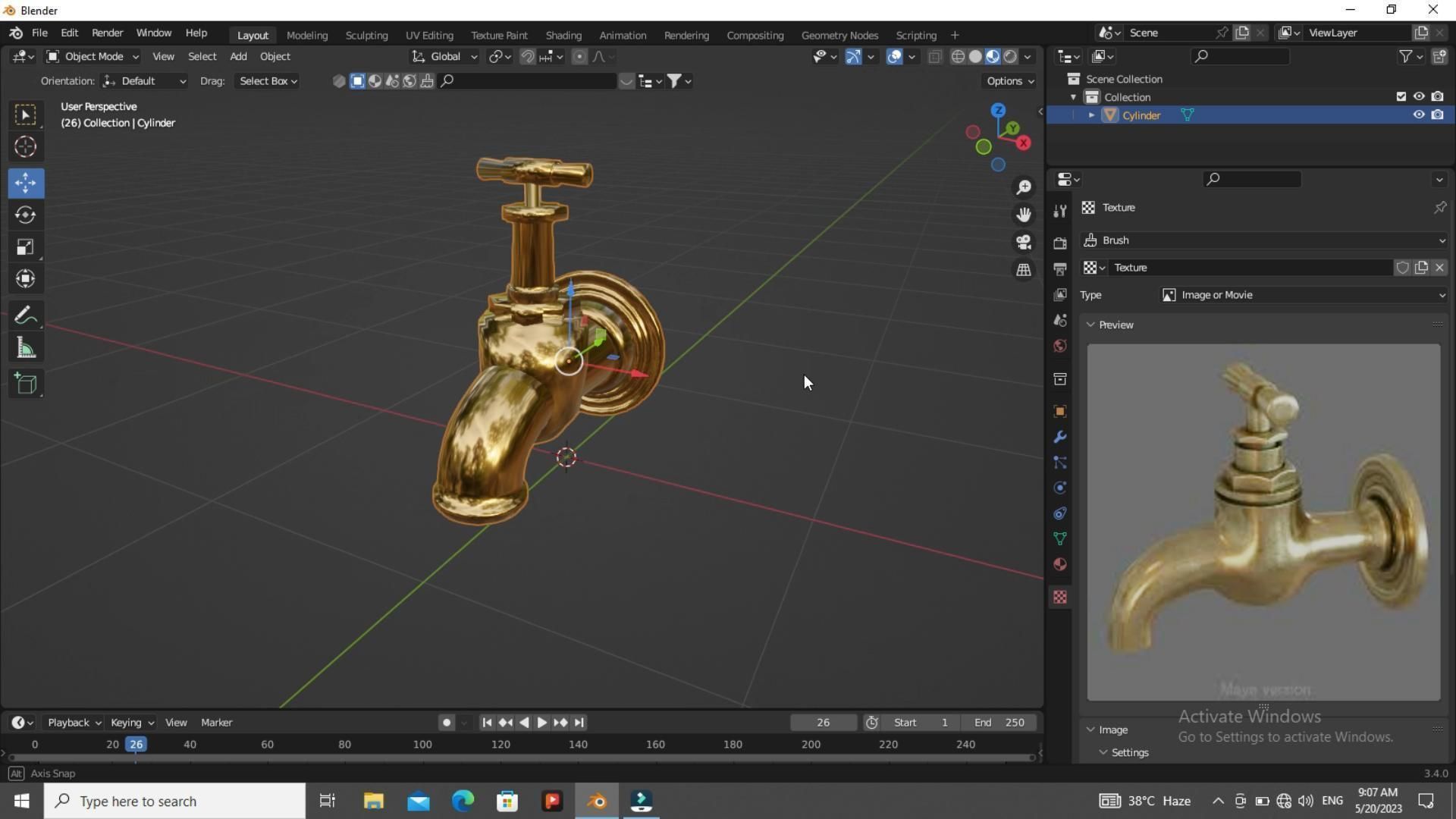Open the Brush texture context dropdown
The image size is (1456, 819).
click(1263, 240)
